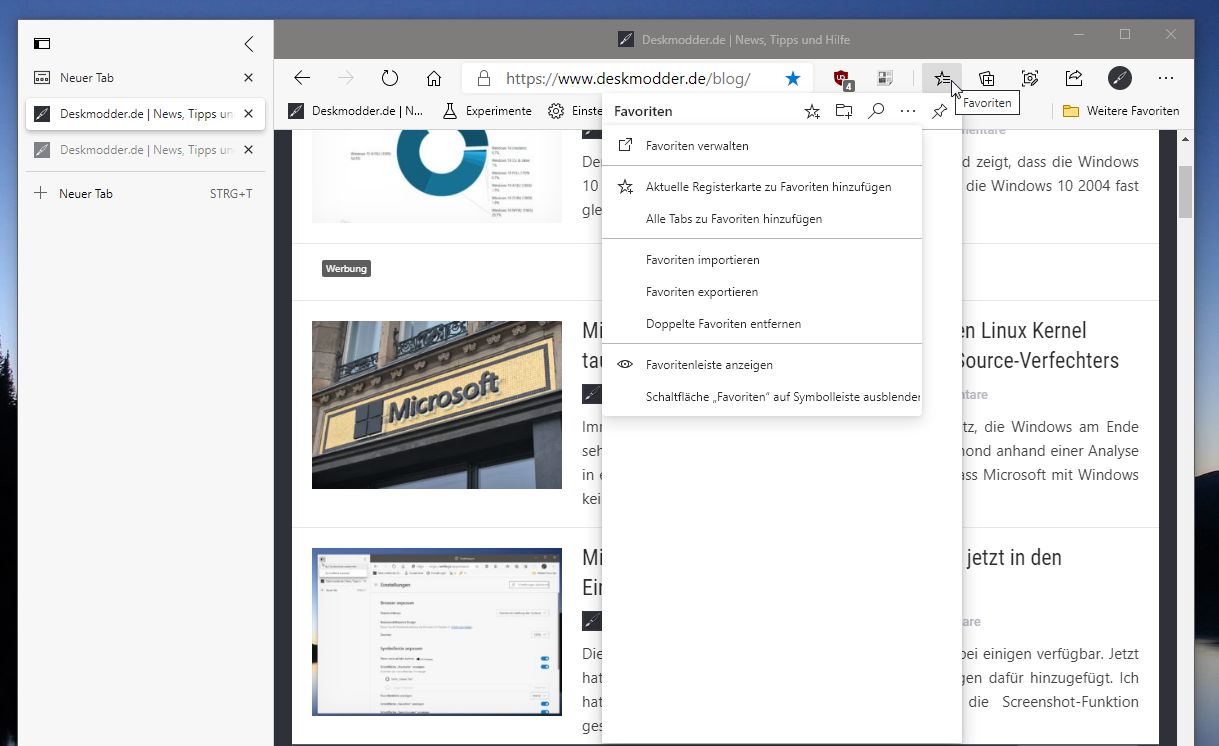Open the user profile avatar
This screenshot has width=1219, height=746.
tap(1119, 78)
